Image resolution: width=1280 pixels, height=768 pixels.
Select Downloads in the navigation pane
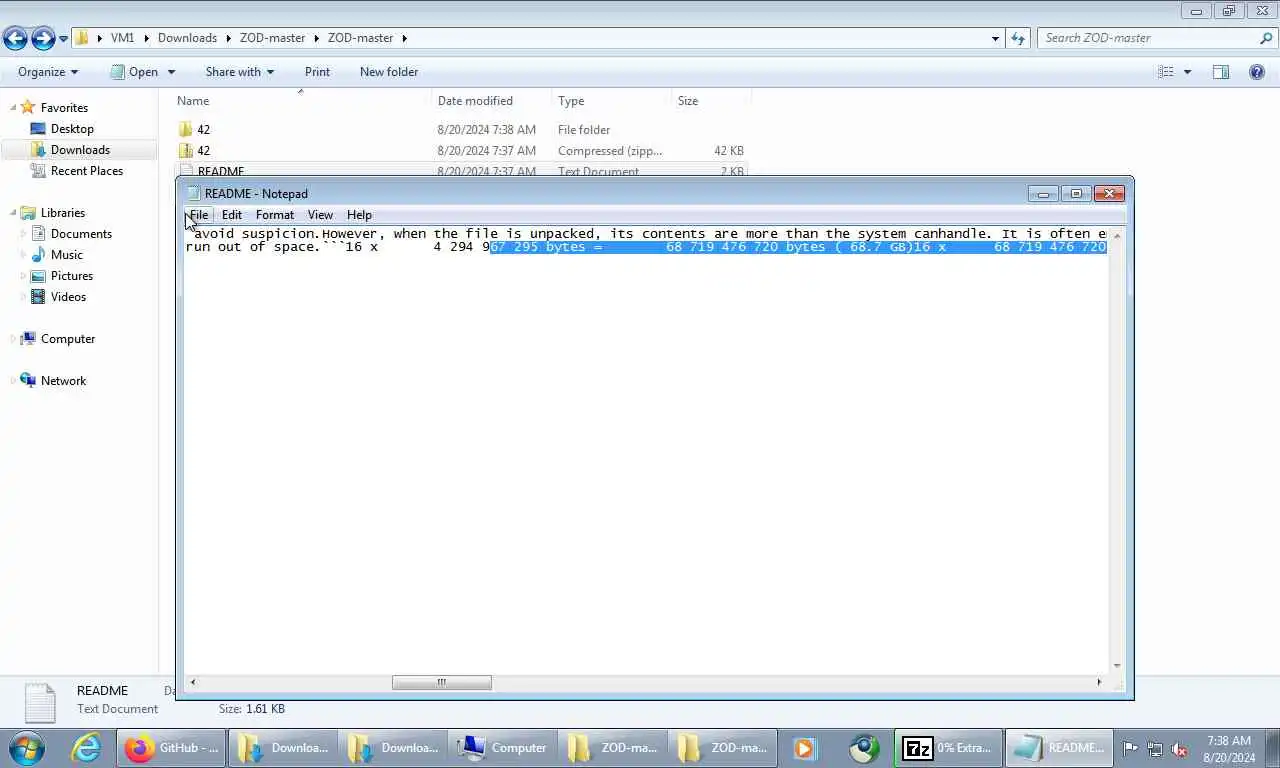click(x=80, y=150)
